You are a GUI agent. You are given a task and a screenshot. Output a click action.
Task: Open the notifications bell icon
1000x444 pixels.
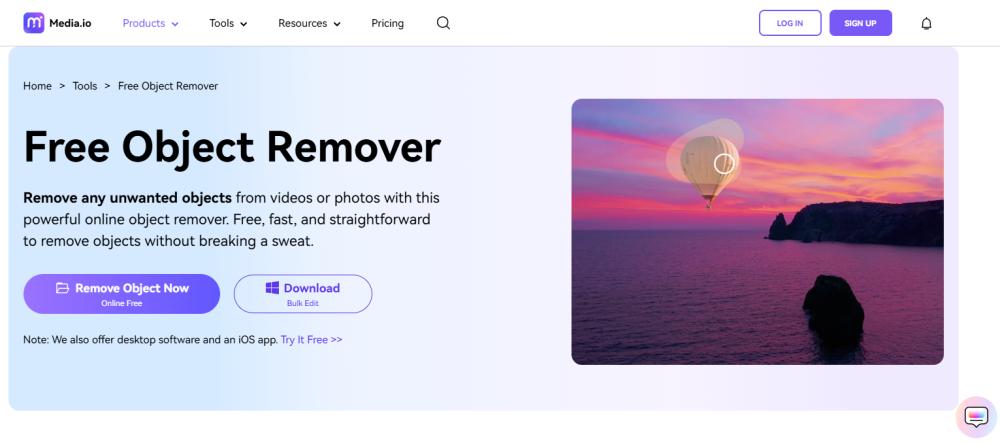pos(927,24)
